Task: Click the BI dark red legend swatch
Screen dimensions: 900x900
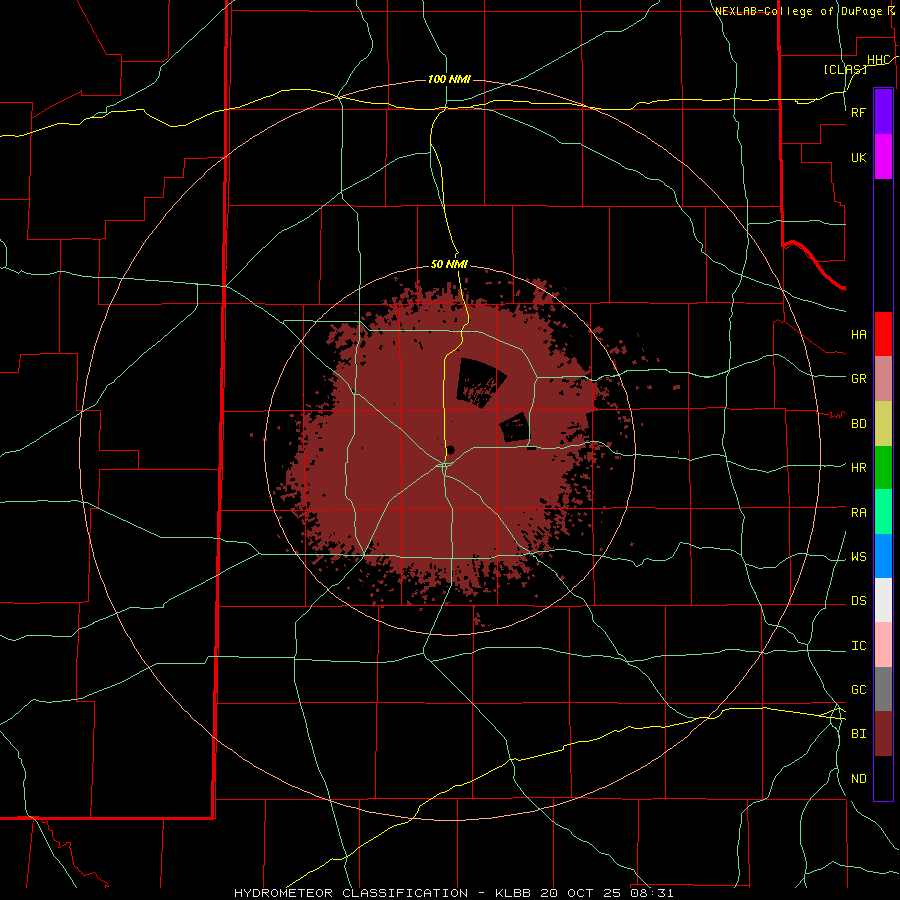Action: coord(883,734)
